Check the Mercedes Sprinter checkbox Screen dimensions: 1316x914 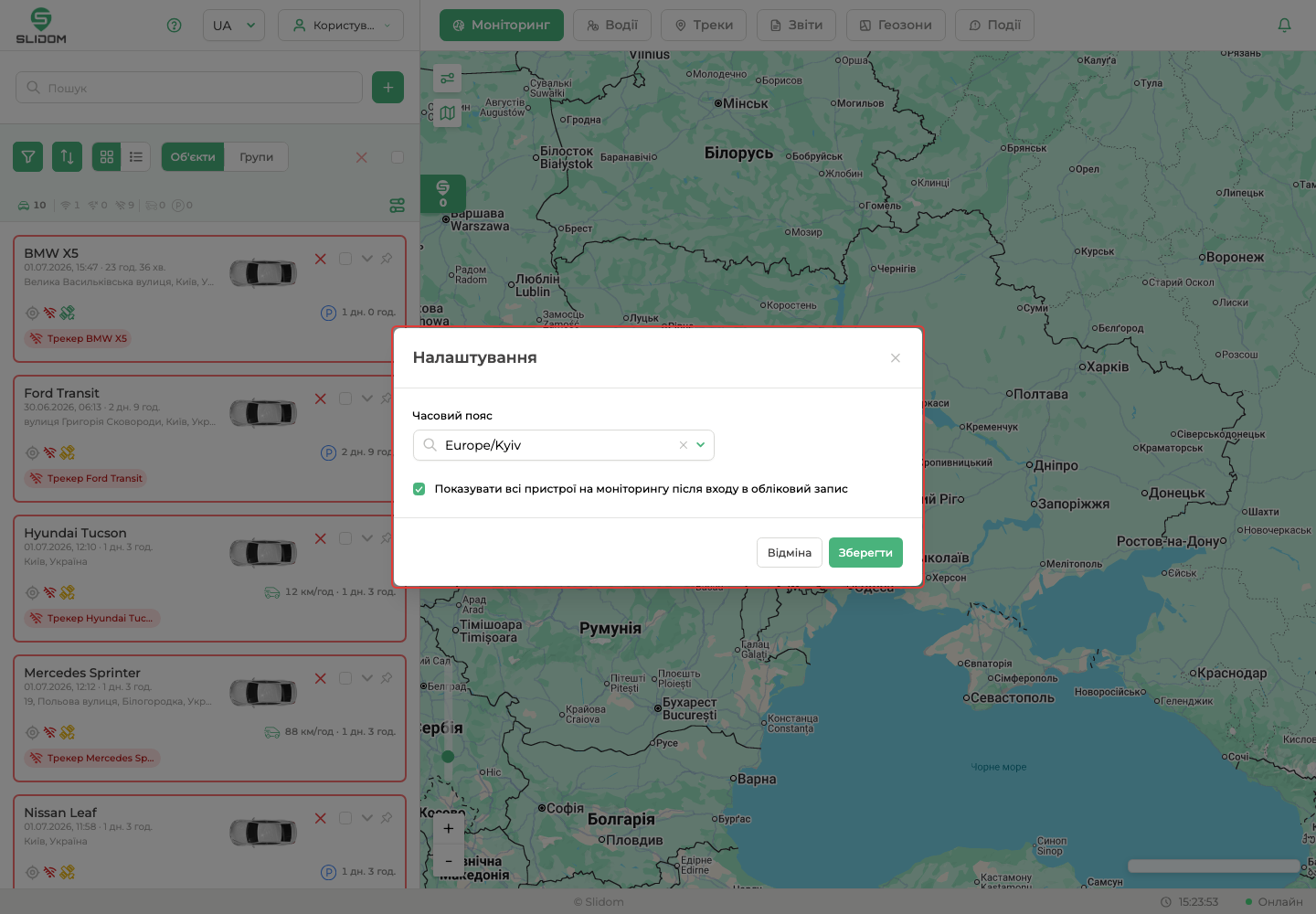click(345, 678)
